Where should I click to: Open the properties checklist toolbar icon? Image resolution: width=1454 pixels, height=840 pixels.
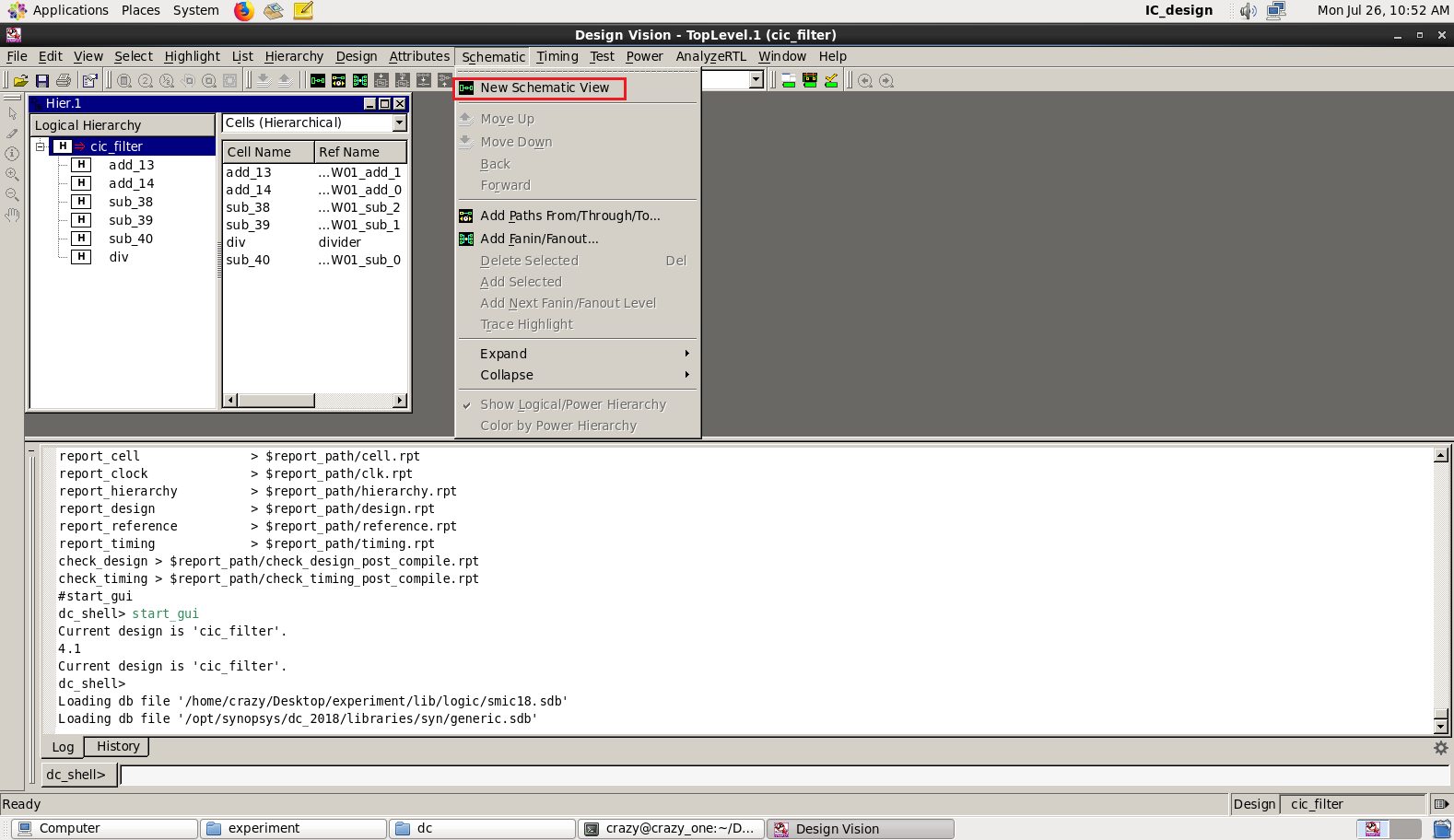point(89,81)
